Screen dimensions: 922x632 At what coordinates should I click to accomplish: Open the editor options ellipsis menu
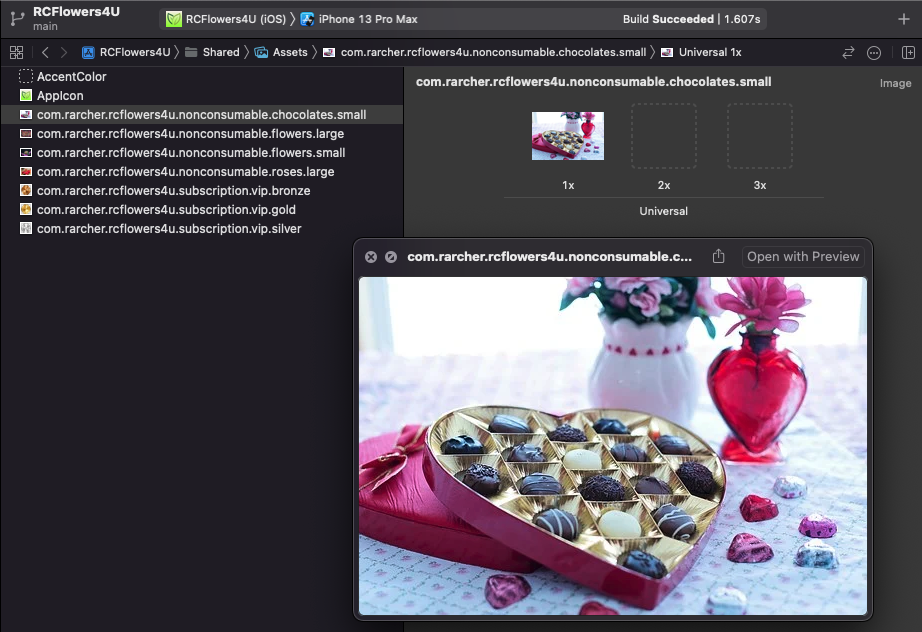[x=874, y=52]
